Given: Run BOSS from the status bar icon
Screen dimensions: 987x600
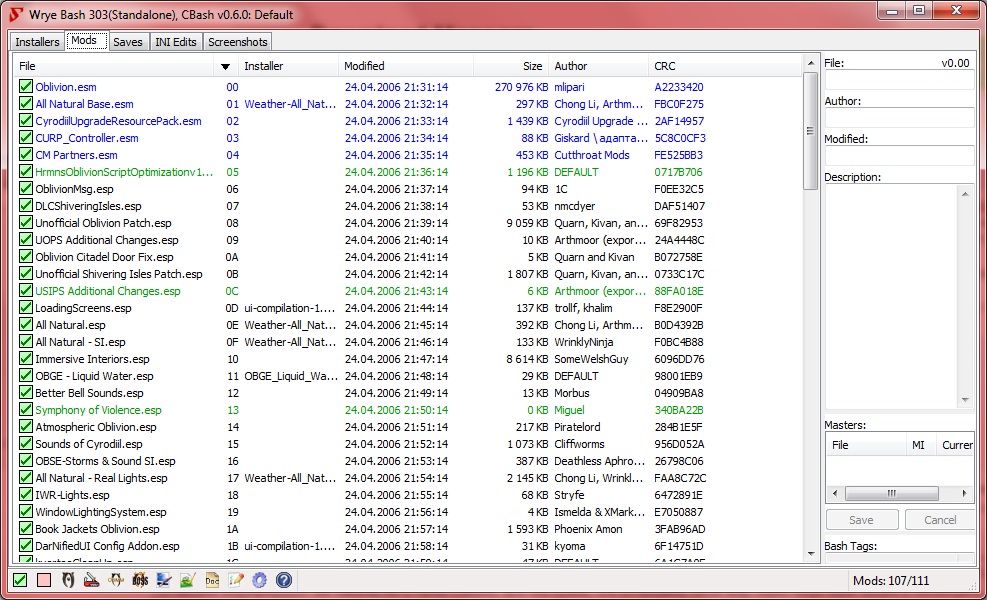Looking at the screenshot, I should point(140,580).
